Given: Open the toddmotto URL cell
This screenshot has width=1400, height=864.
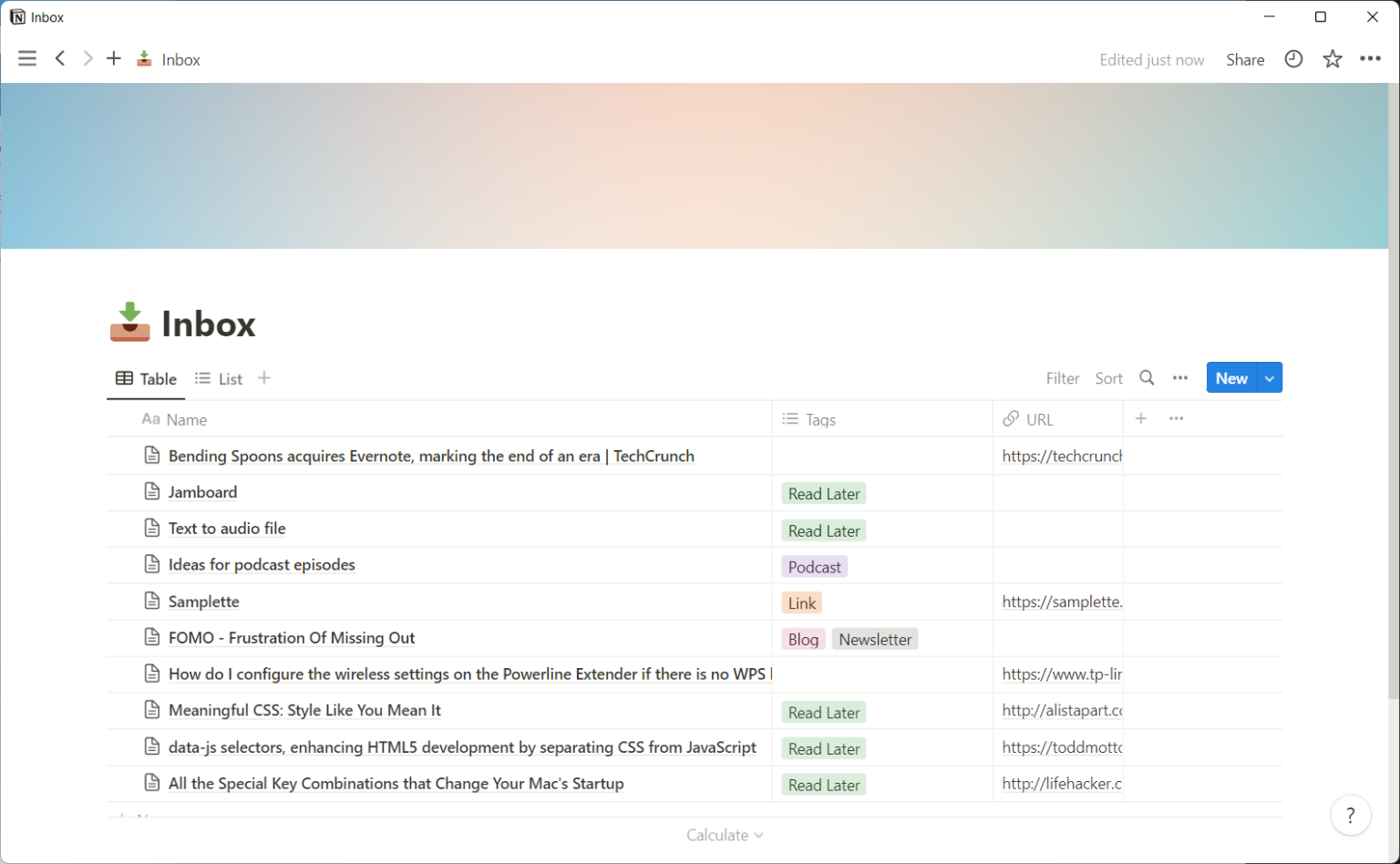Looking at the screenshot, I should coord(1058,747).
